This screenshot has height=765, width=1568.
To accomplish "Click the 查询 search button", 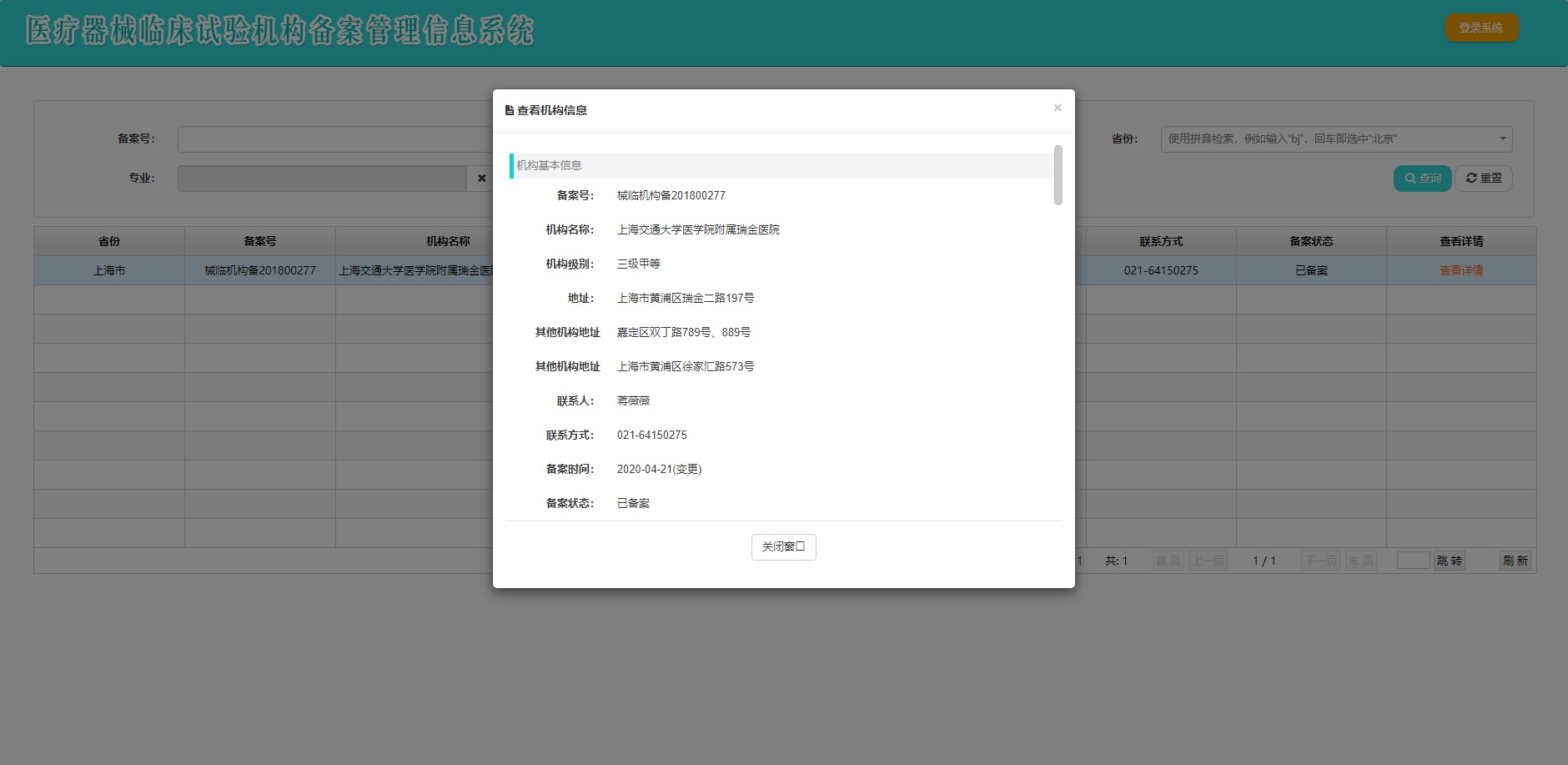I will tap(1422, 179).
